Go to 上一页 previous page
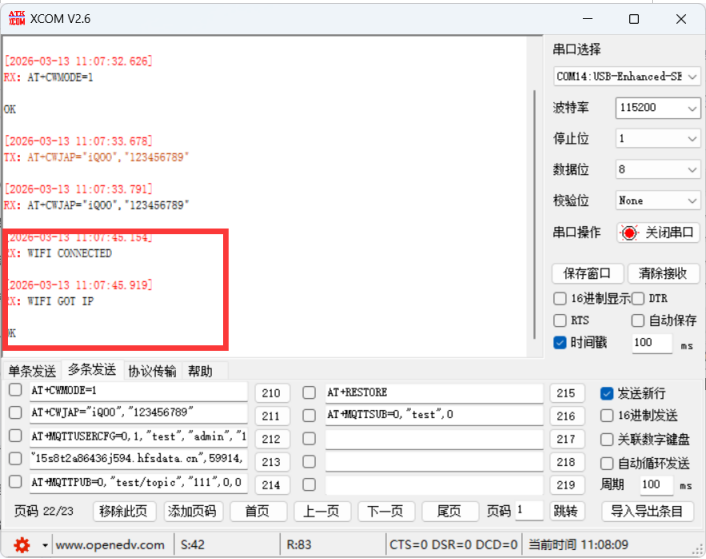Screen dimensions: 706x559 click(322, 511)
